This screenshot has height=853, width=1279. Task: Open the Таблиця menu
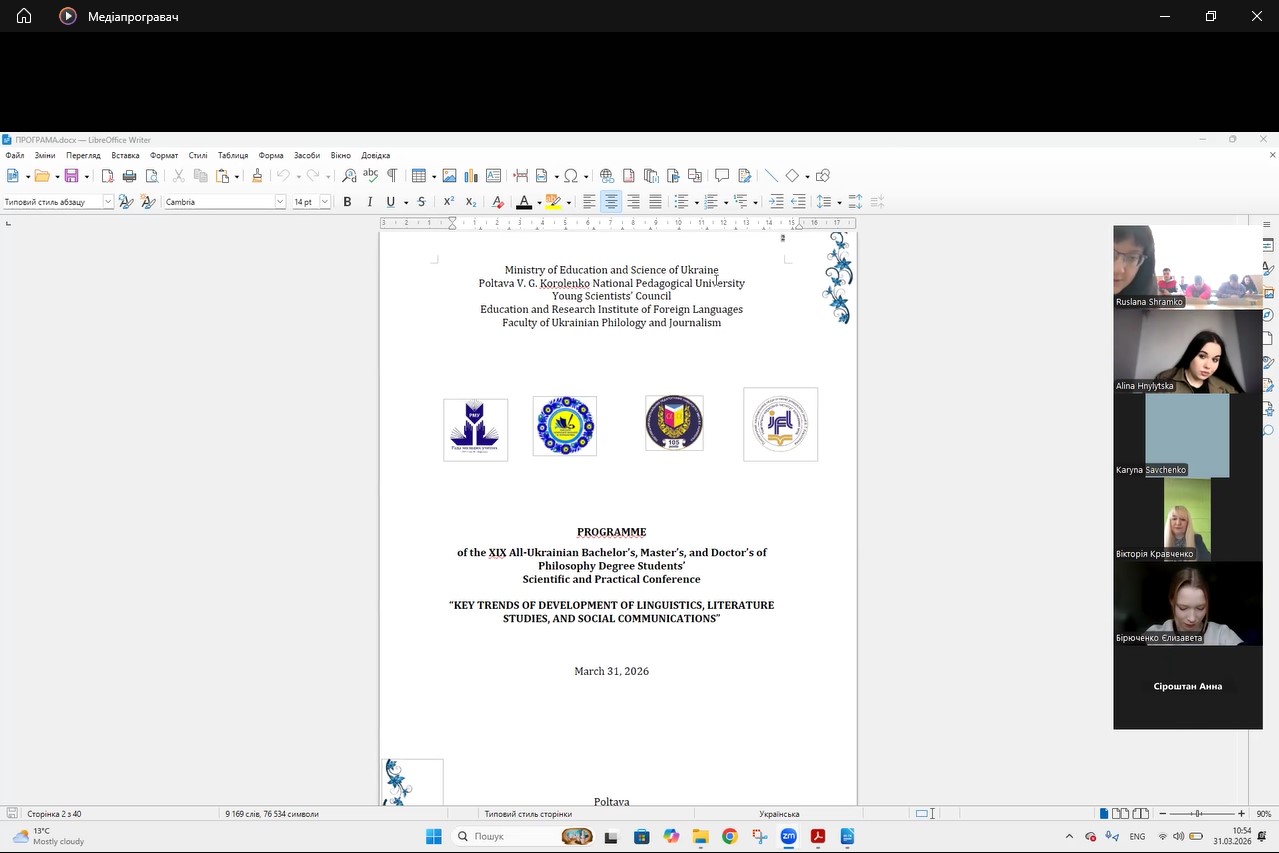(233, 156)
